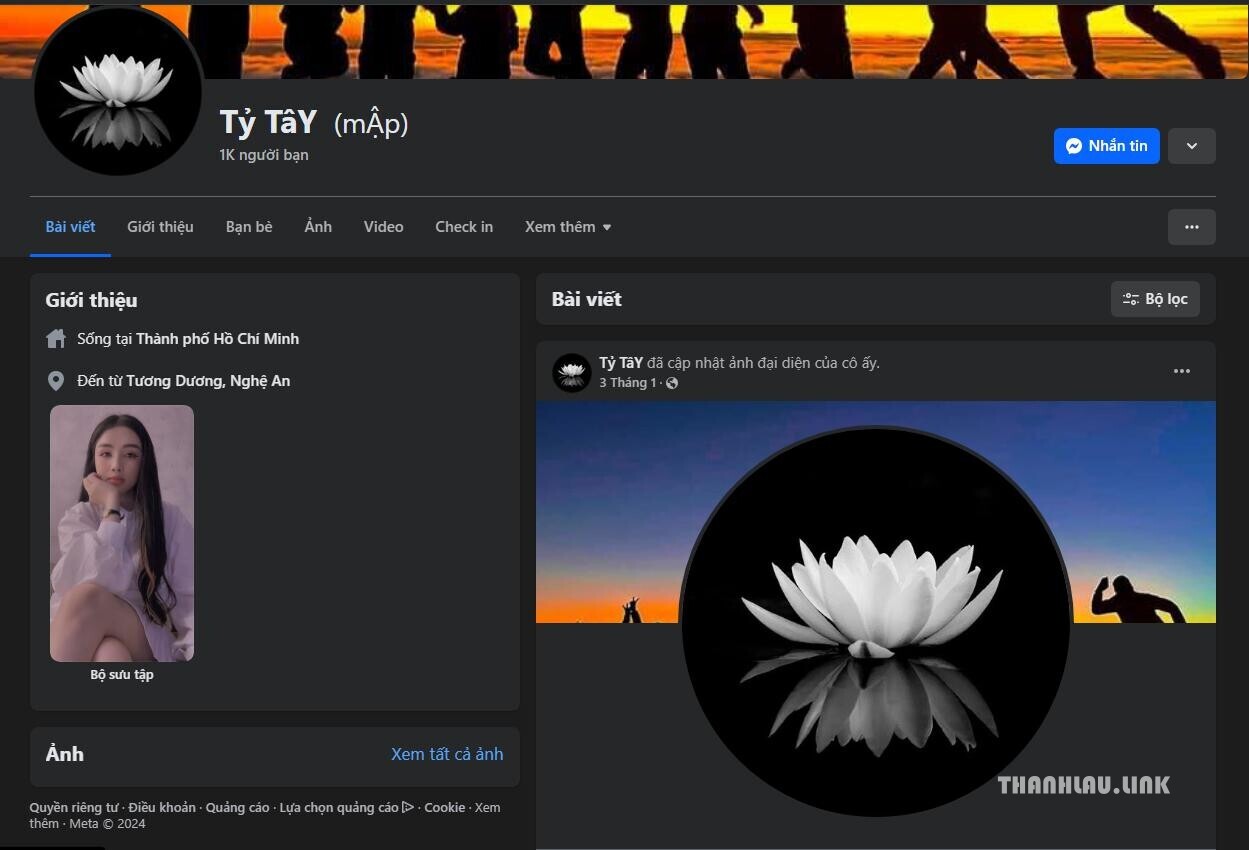The height and width of the screenshot is (850, 1249).
Task: Click the updated lotus profile photo in post
Action: click(876, 621)
